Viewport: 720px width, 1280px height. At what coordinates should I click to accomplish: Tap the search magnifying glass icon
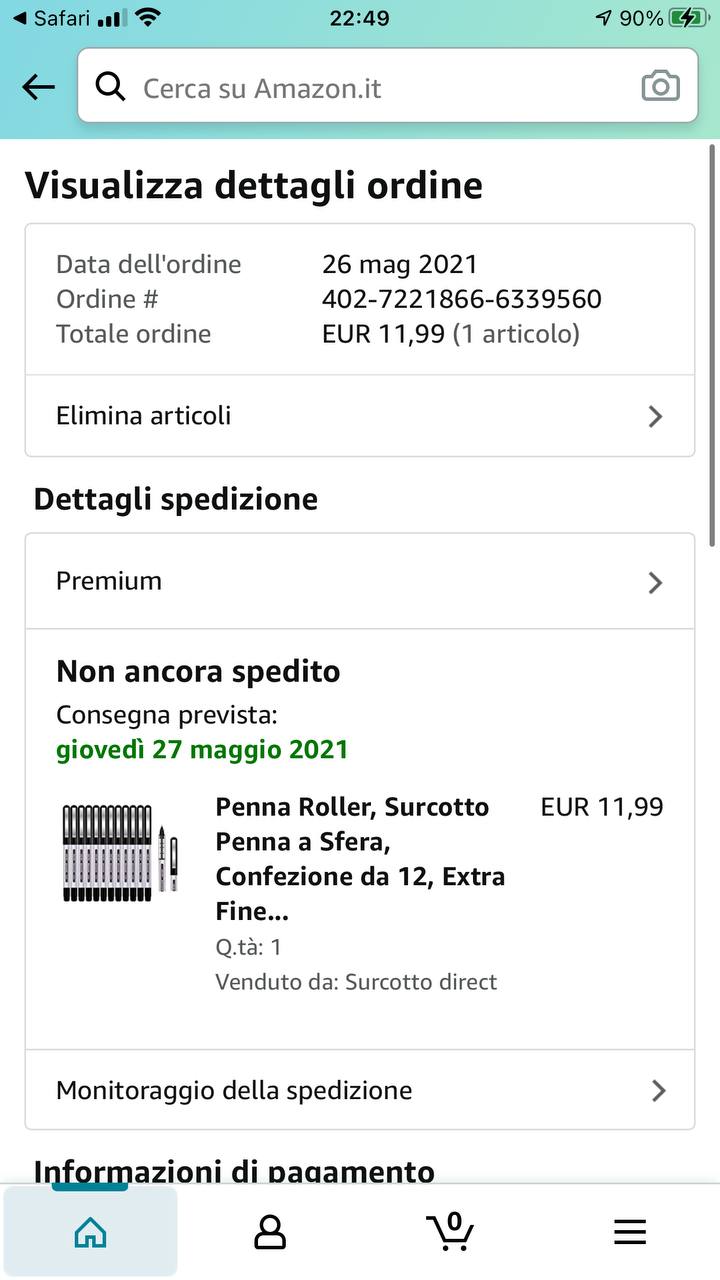point(110,88)
